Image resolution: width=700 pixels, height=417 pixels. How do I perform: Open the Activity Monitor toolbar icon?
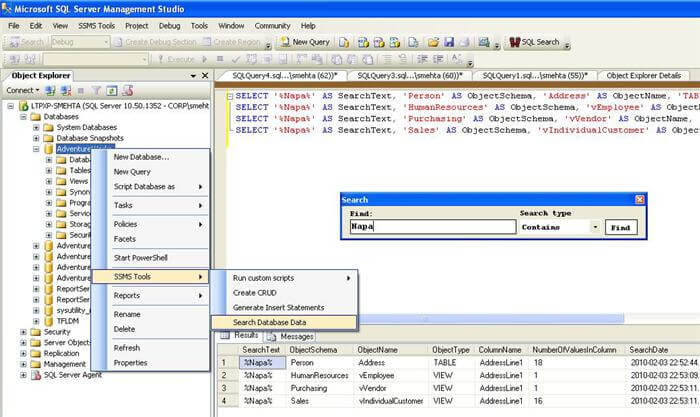tap(483, 42)
